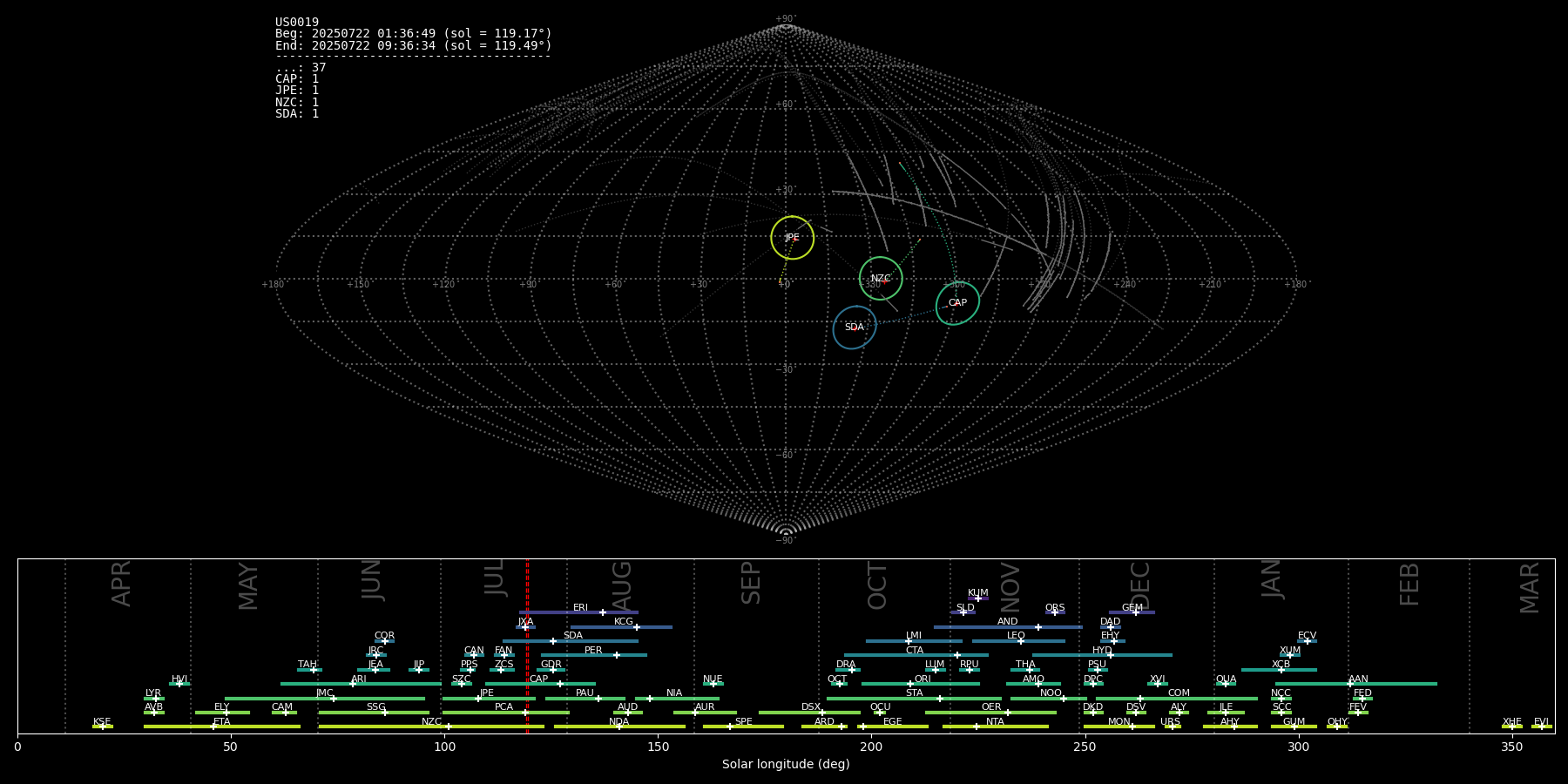This screenshot has height=784, width=1568.
Task: Click the AUG month label
Action: [622, 585]
